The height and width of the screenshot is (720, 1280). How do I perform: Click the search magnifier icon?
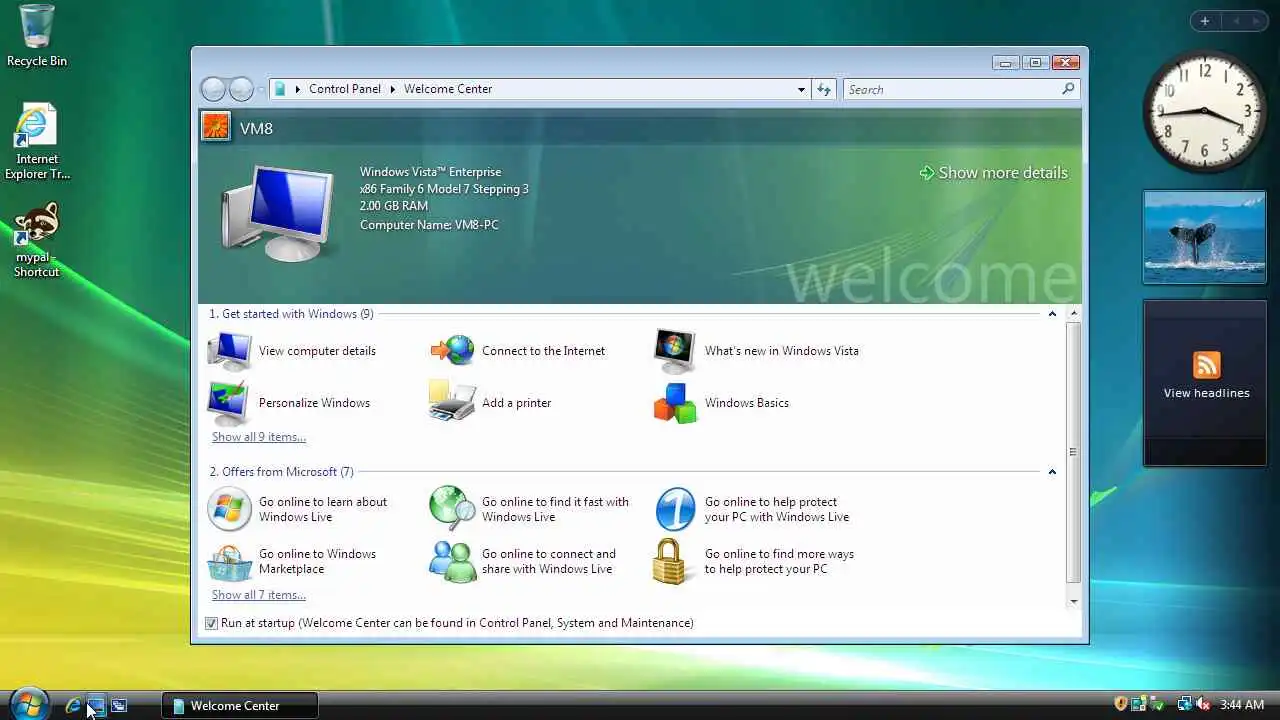click(1068, 89)
